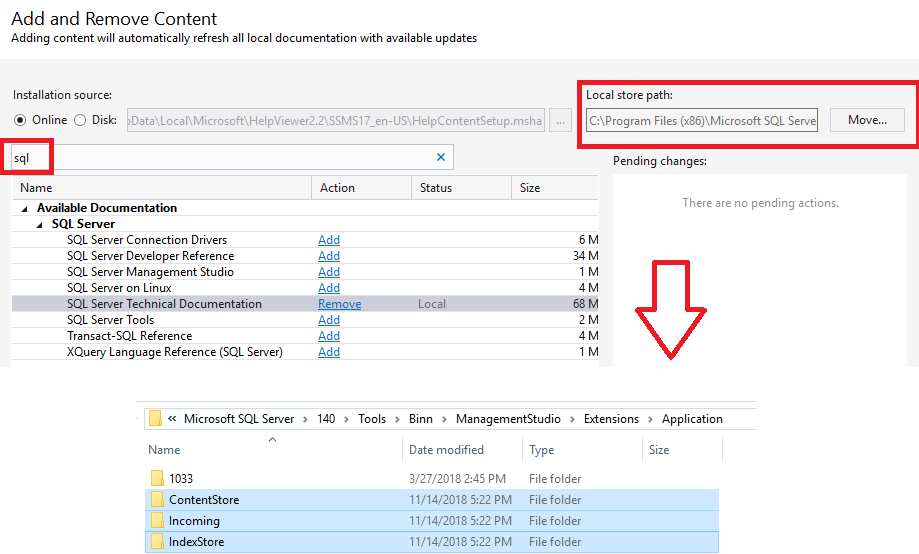Open dropdown arrow after ManagementStudio breadcrumb

(x=572, y=419)
